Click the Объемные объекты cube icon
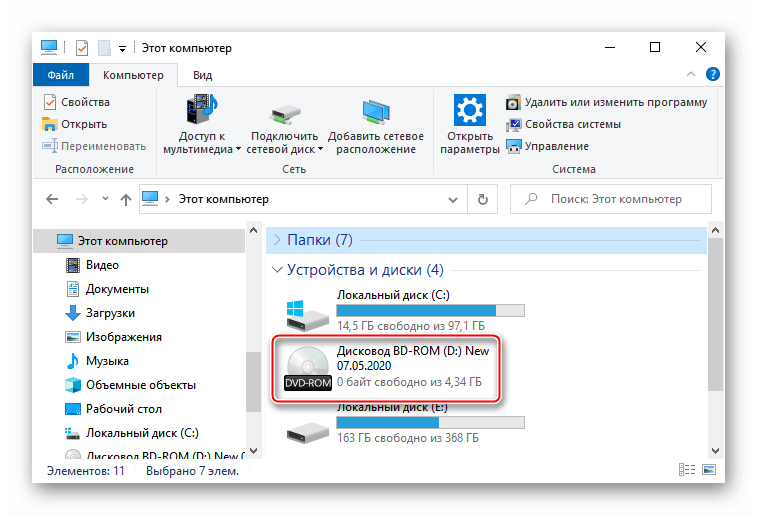Screen dimensions: 757x515 click(73, 385)
